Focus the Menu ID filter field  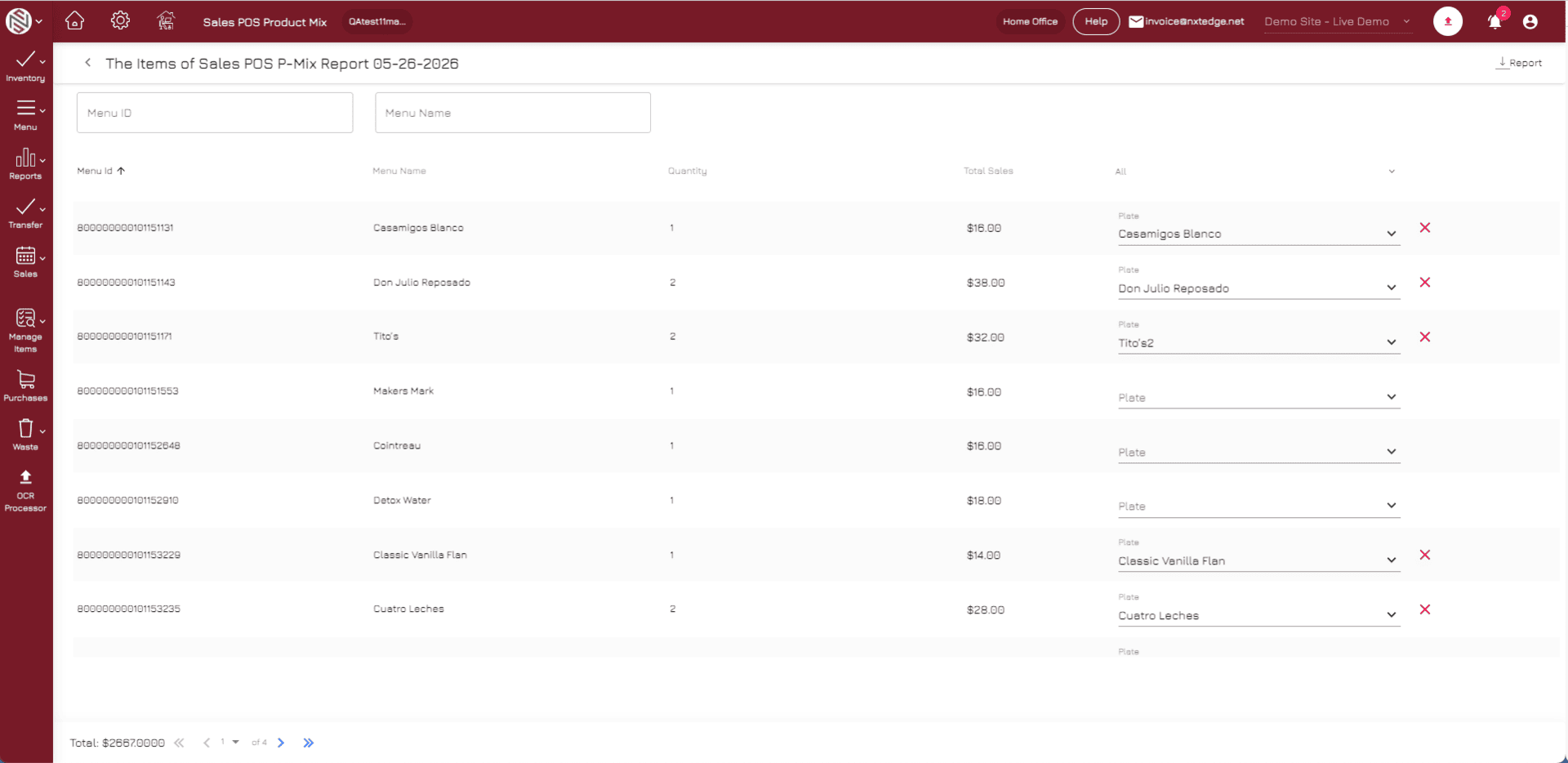coord(215,113)
